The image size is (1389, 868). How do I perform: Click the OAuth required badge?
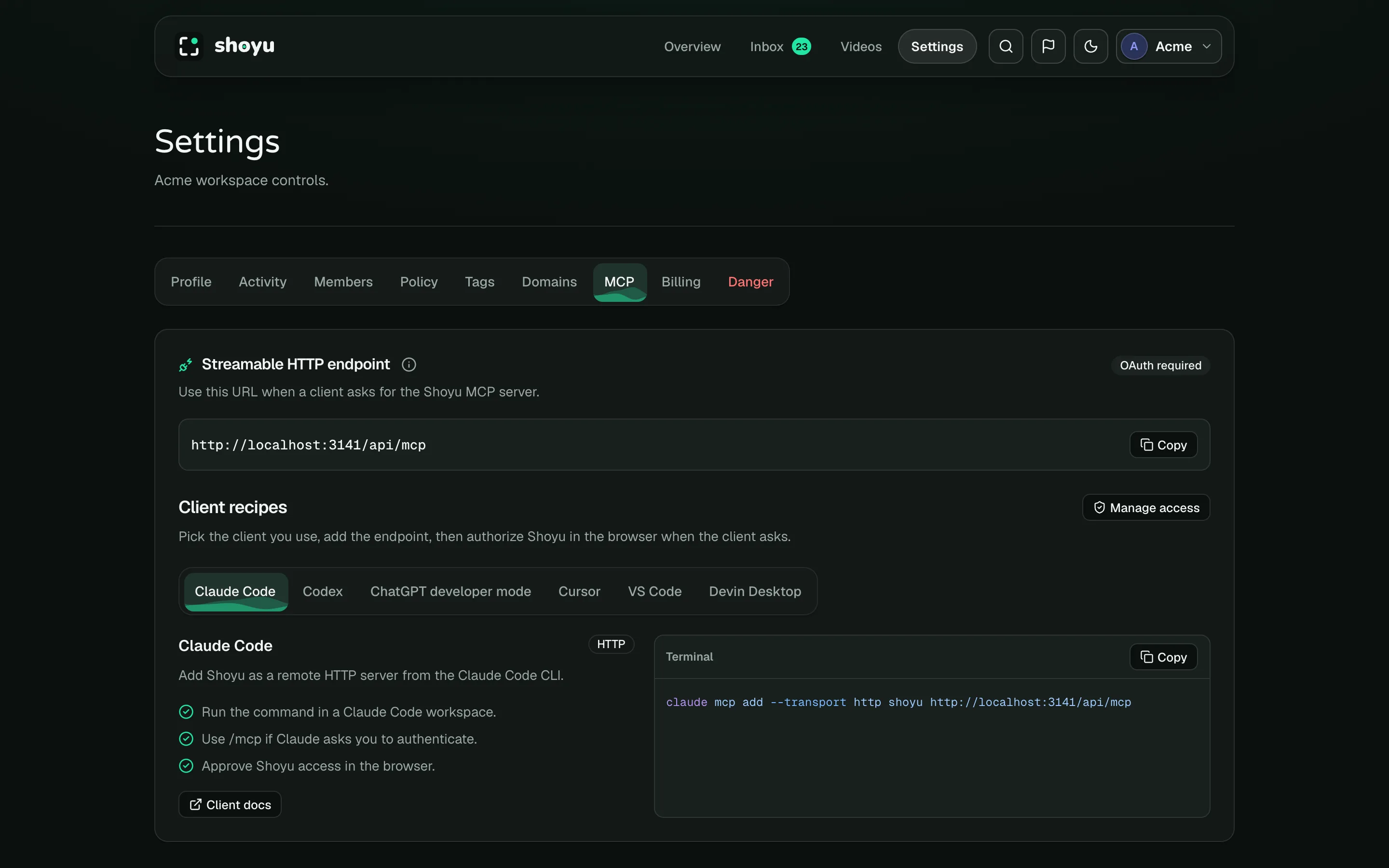pos(1160,366)
